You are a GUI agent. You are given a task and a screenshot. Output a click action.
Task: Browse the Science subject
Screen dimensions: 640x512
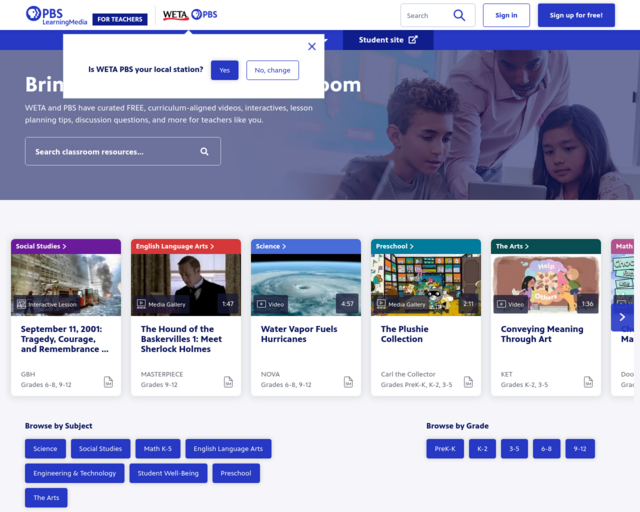click(x=45, y=449)
